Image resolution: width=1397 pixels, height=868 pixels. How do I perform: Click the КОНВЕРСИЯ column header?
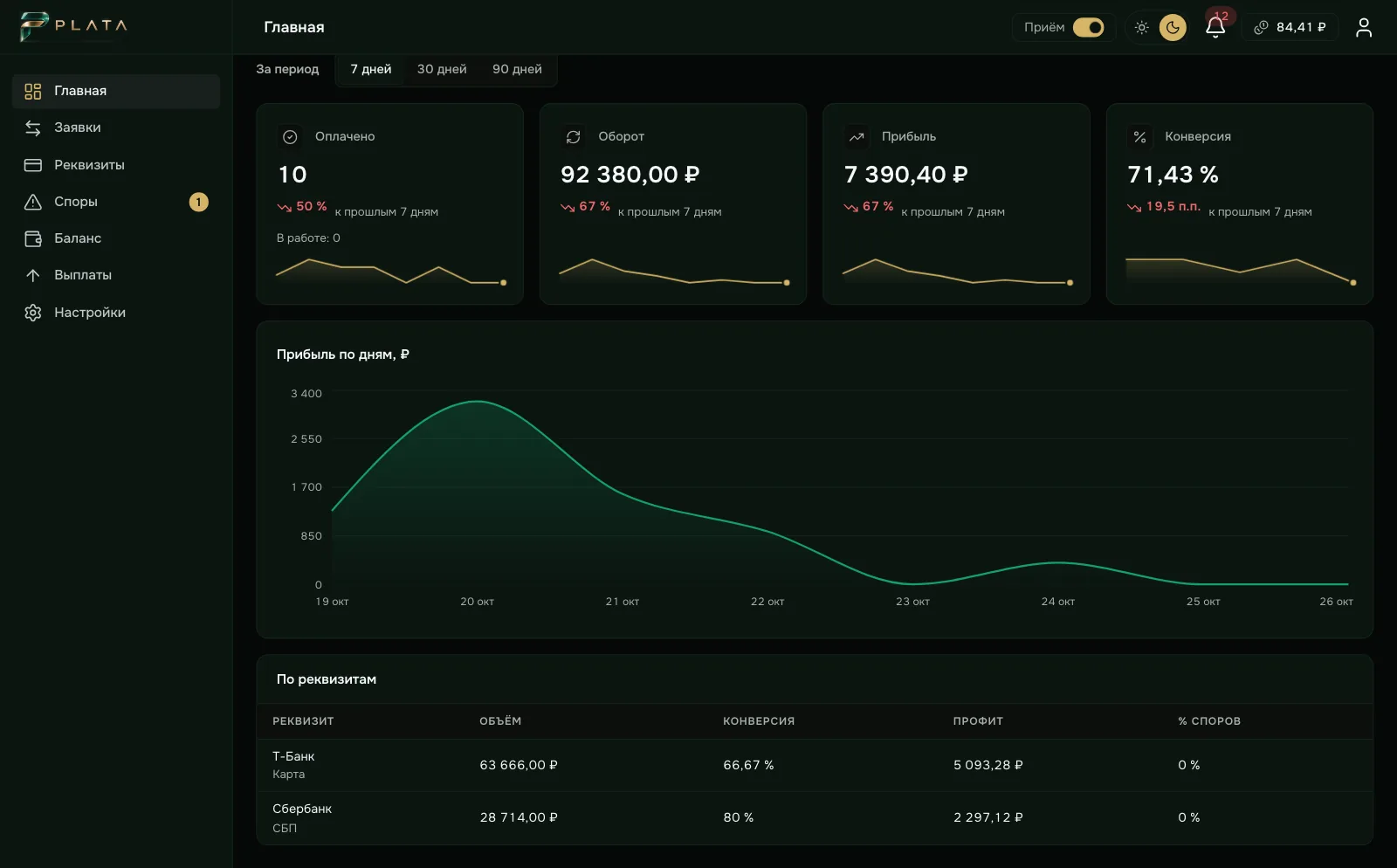tap(759, 721)
